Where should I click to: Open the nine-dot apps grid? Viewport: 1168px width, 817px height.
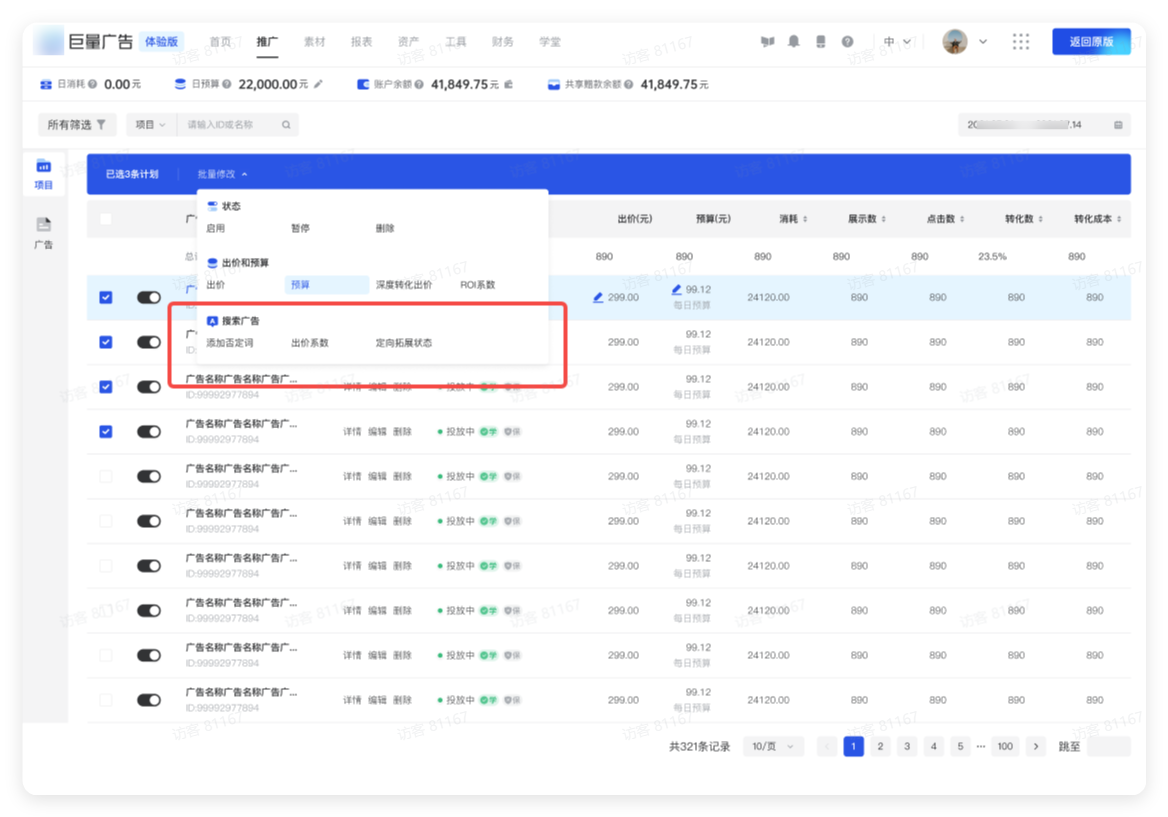click(x=1021, y=42)
